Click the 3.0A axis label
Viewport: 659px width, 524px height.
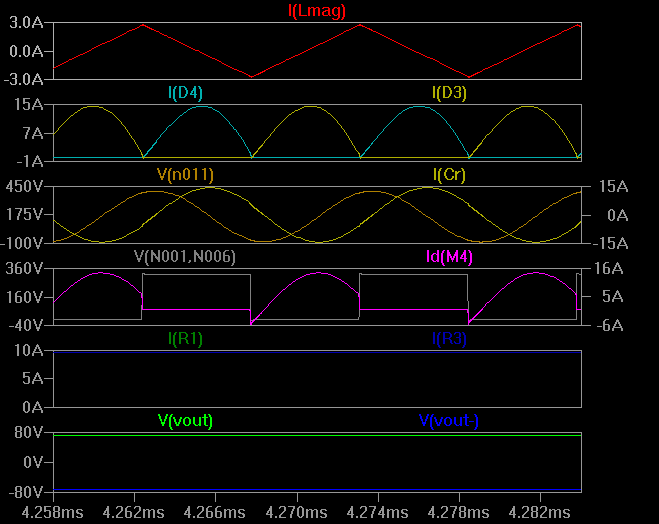[x=26, y=23]
